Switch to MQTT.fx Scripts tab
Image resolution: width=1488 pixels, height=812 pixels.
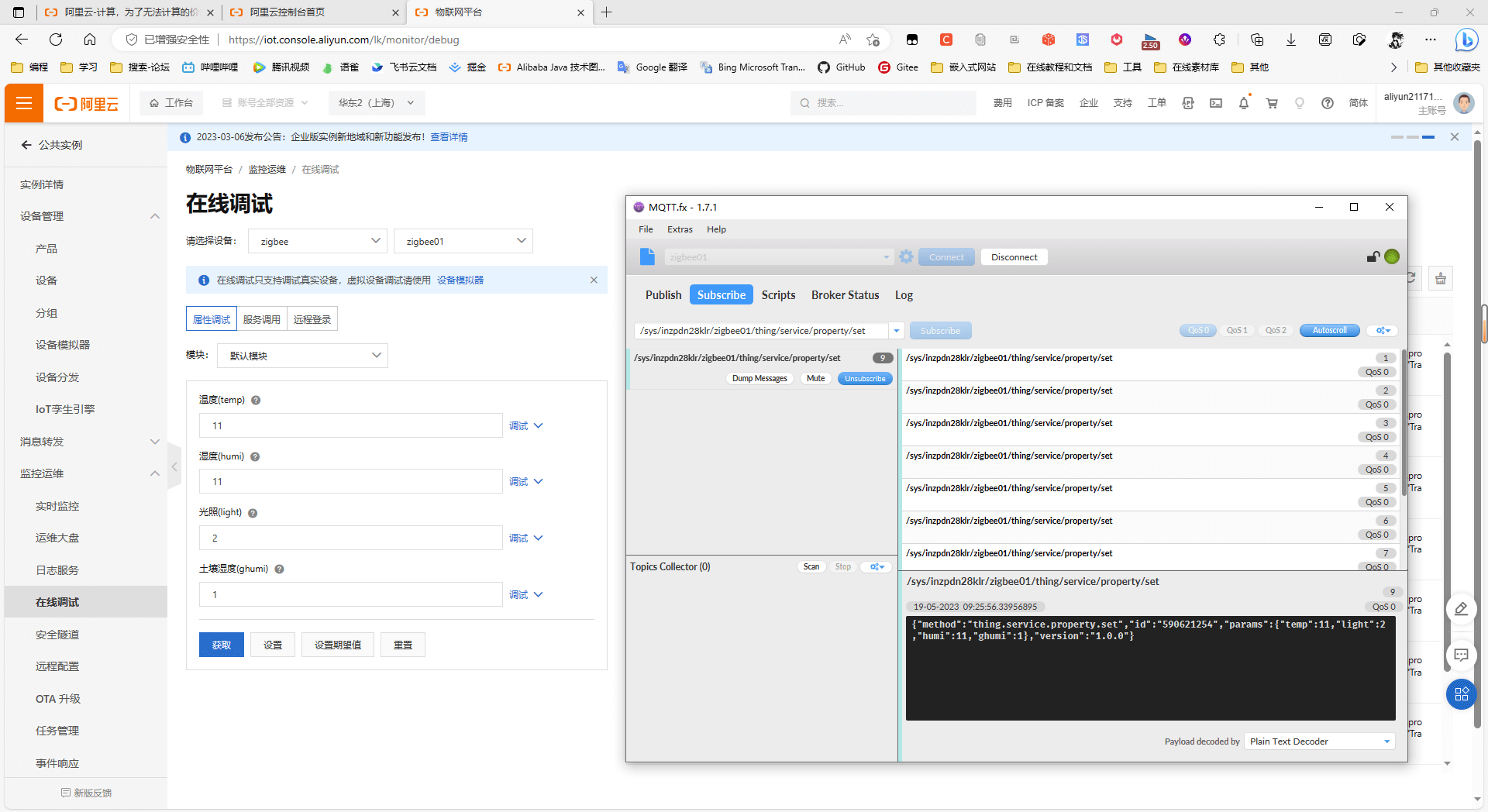[x=778, y=295]
